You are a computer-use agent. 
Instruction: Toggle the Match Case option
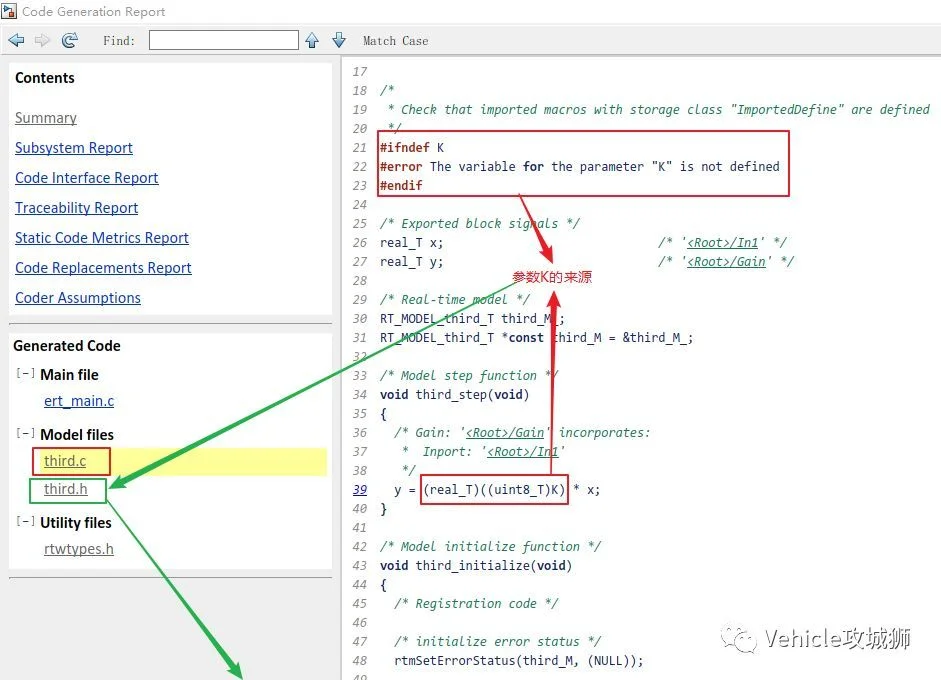pyautogui.click(x=395, y=41)
